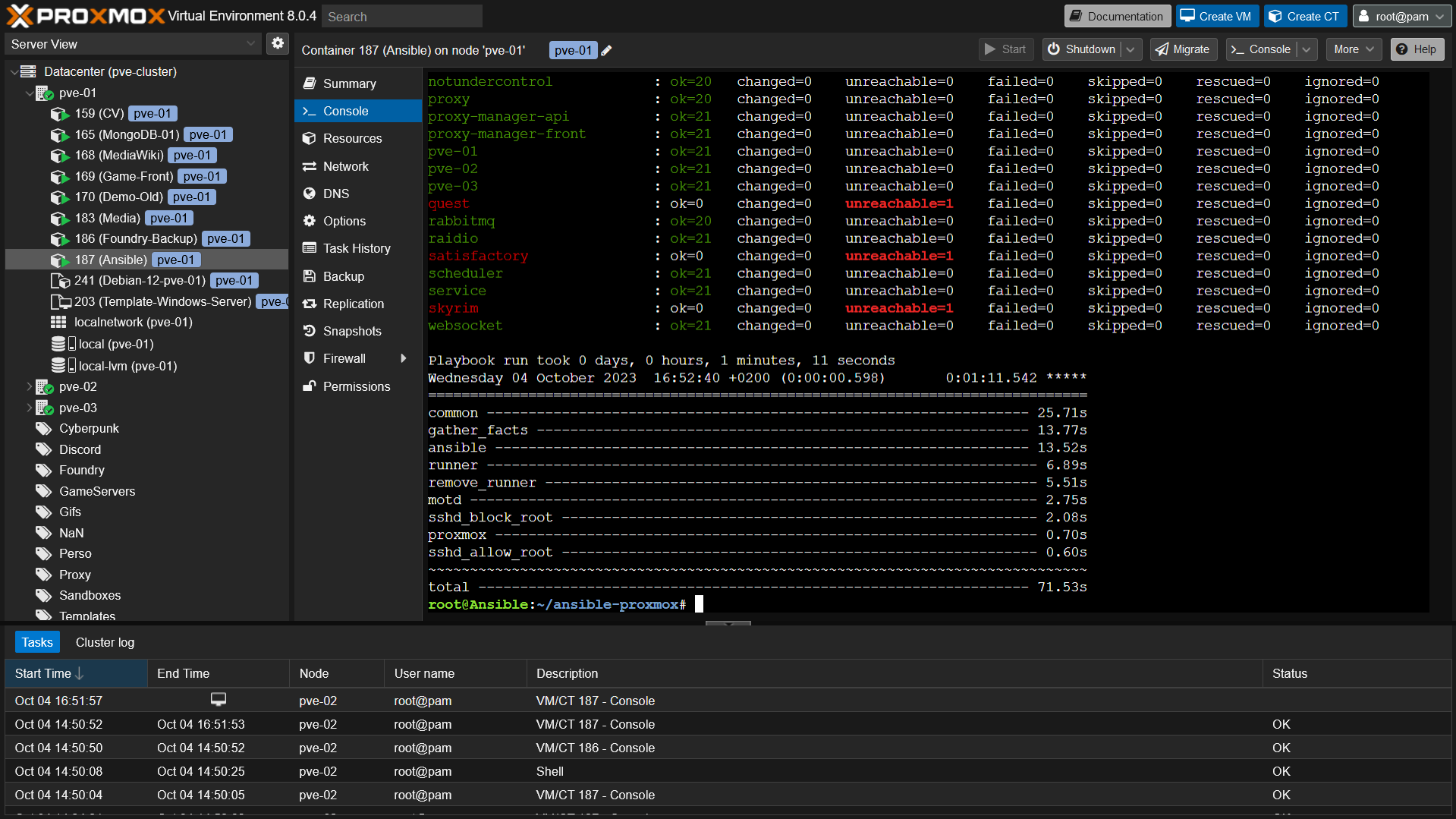Click the Migrate button
The width and height of the screenshot is (1456, 819).
1183,49
